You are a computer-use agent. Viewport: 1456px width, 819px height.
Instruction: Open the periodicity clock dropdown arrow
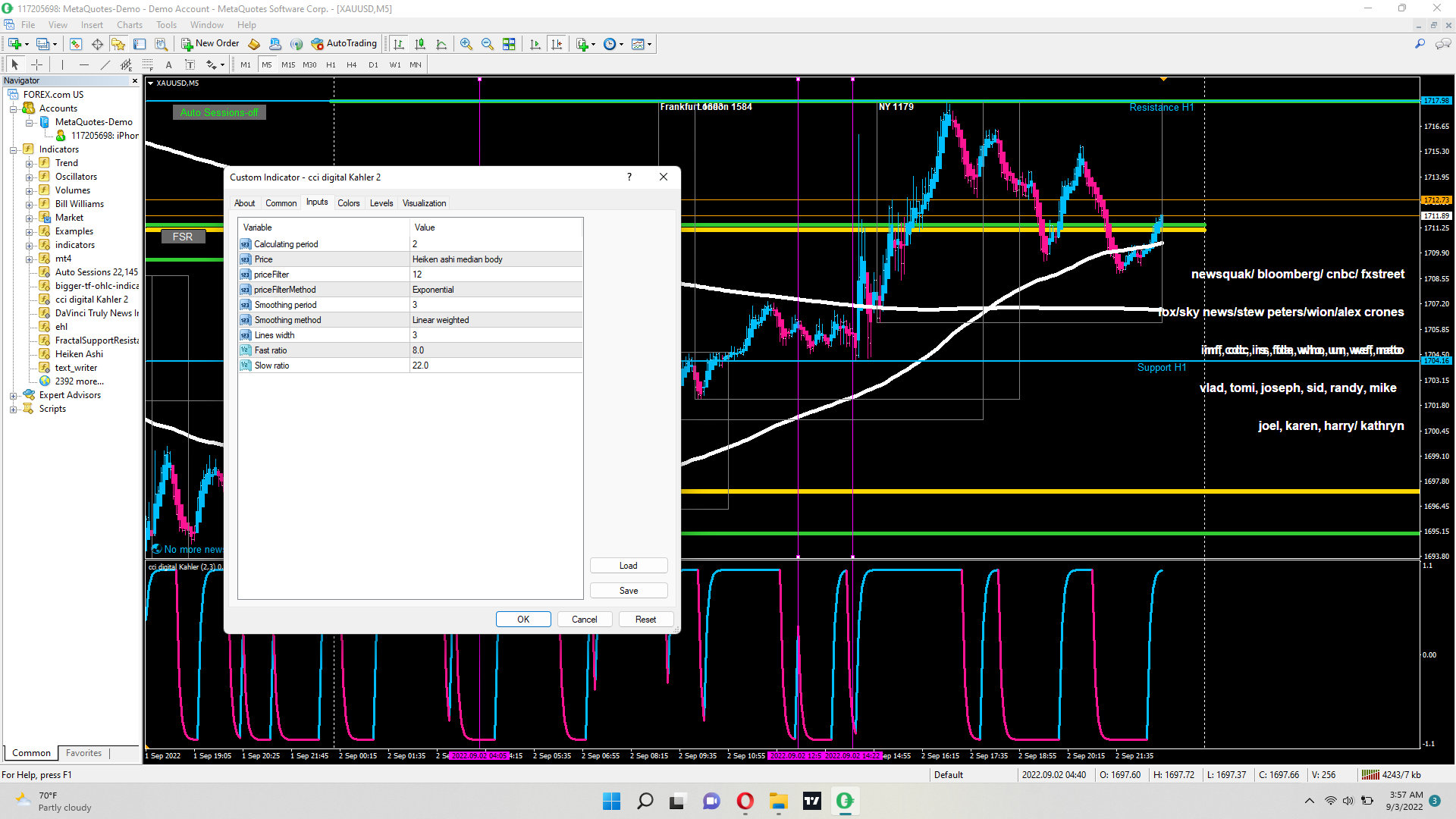point(622,44)
